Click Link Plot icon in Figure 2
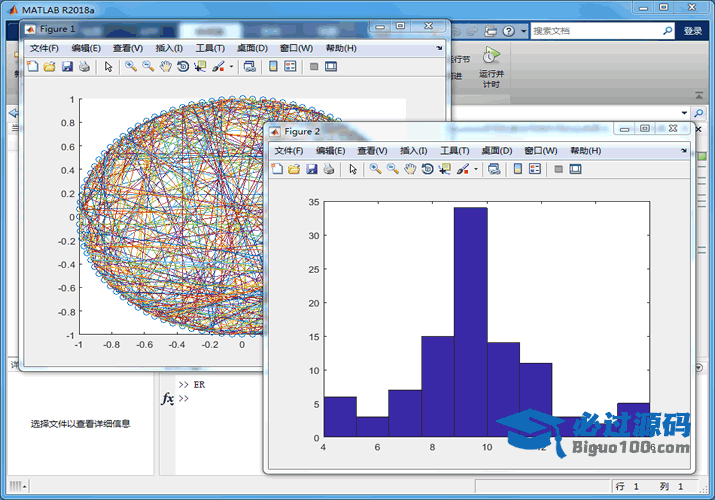The height and width of the screenshot is (500, 715). coord(494,169)
